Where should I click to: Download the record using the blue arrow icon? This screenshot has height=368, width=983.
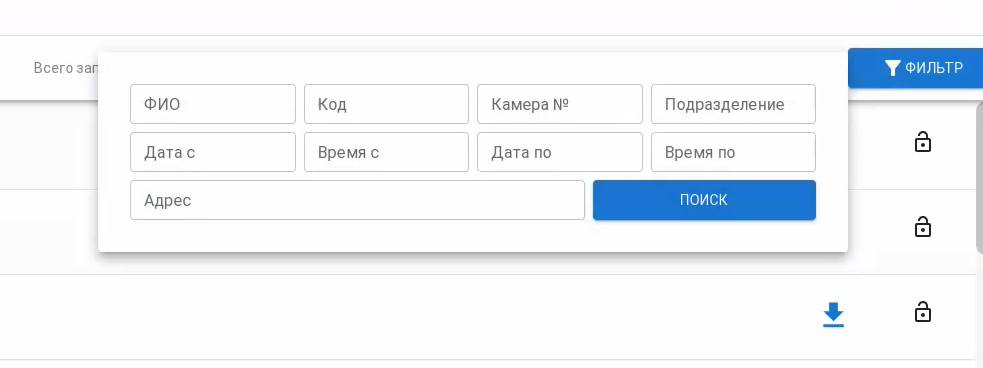pos(833,315)
